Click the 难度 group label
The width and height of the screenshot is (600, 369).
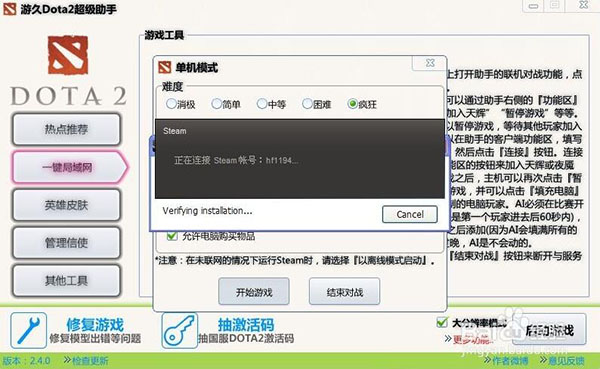tap(173, 87)
